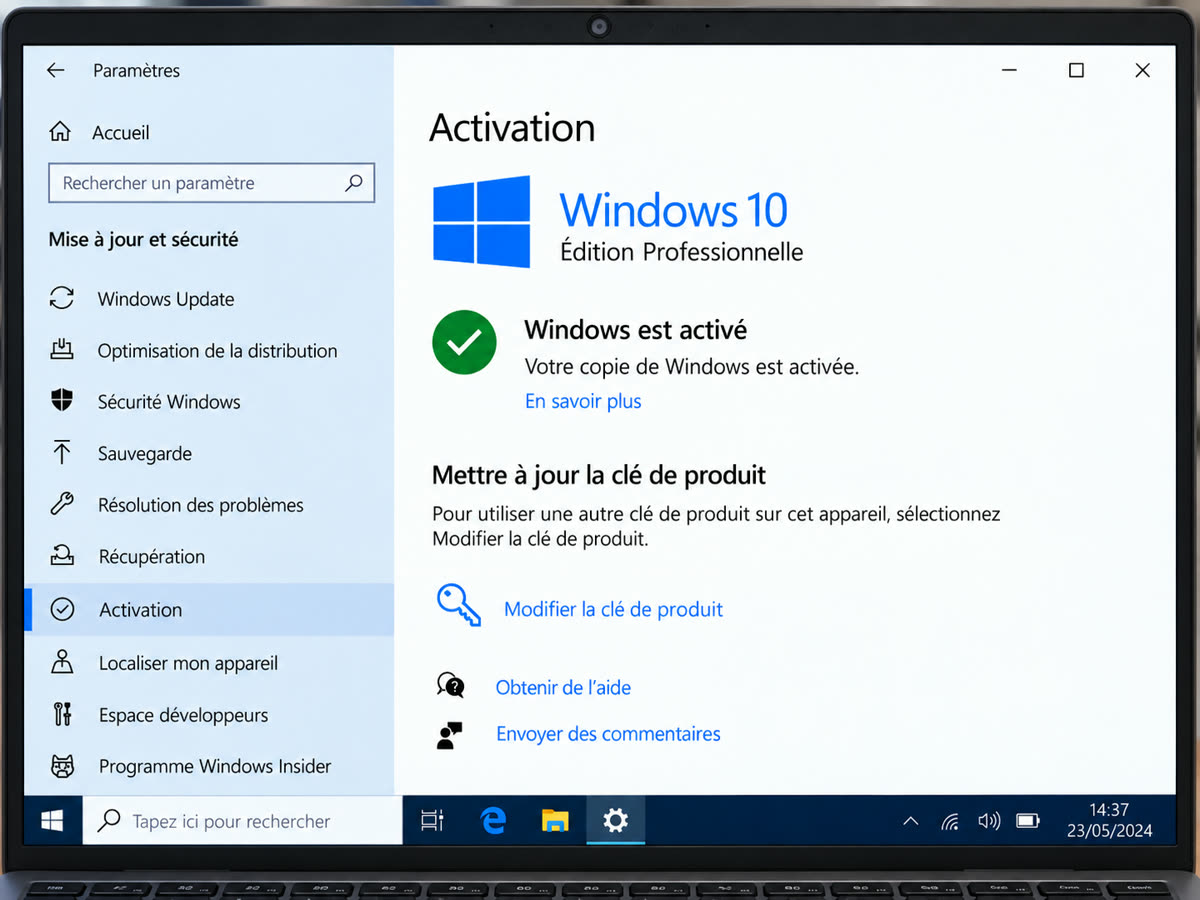The image size is (1200, 900).
Task: Open Obtenir de l'aide
Action: pyautogui.click(x=563, y=687)
